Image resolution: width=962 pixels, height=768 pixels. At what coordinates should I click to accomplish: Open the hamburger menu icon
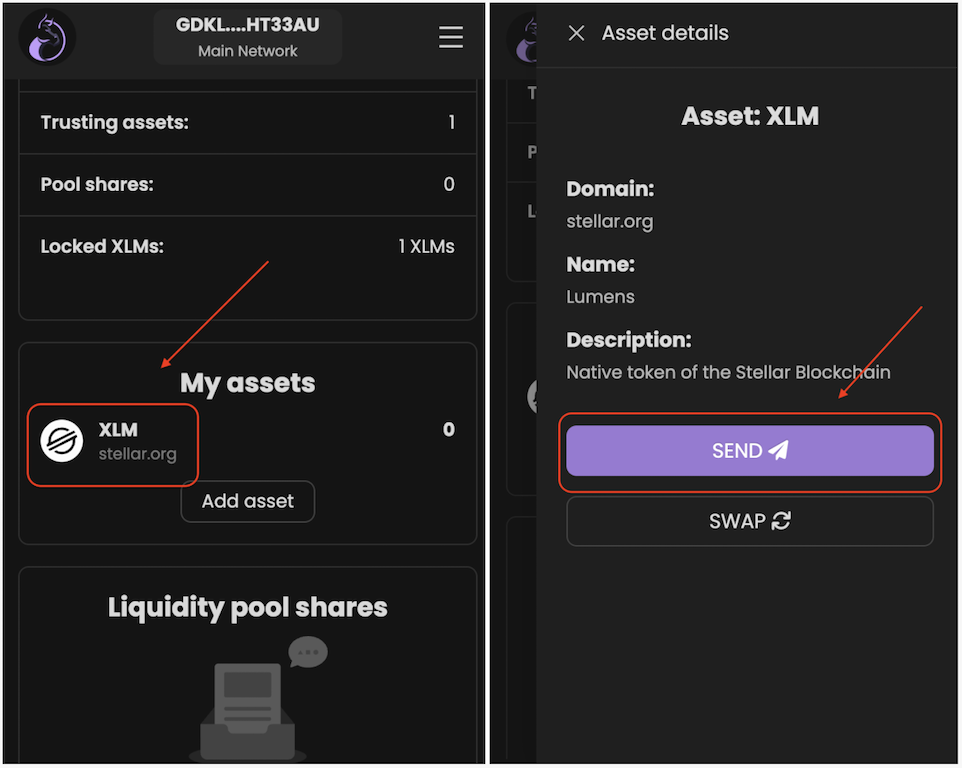point(451,37)
